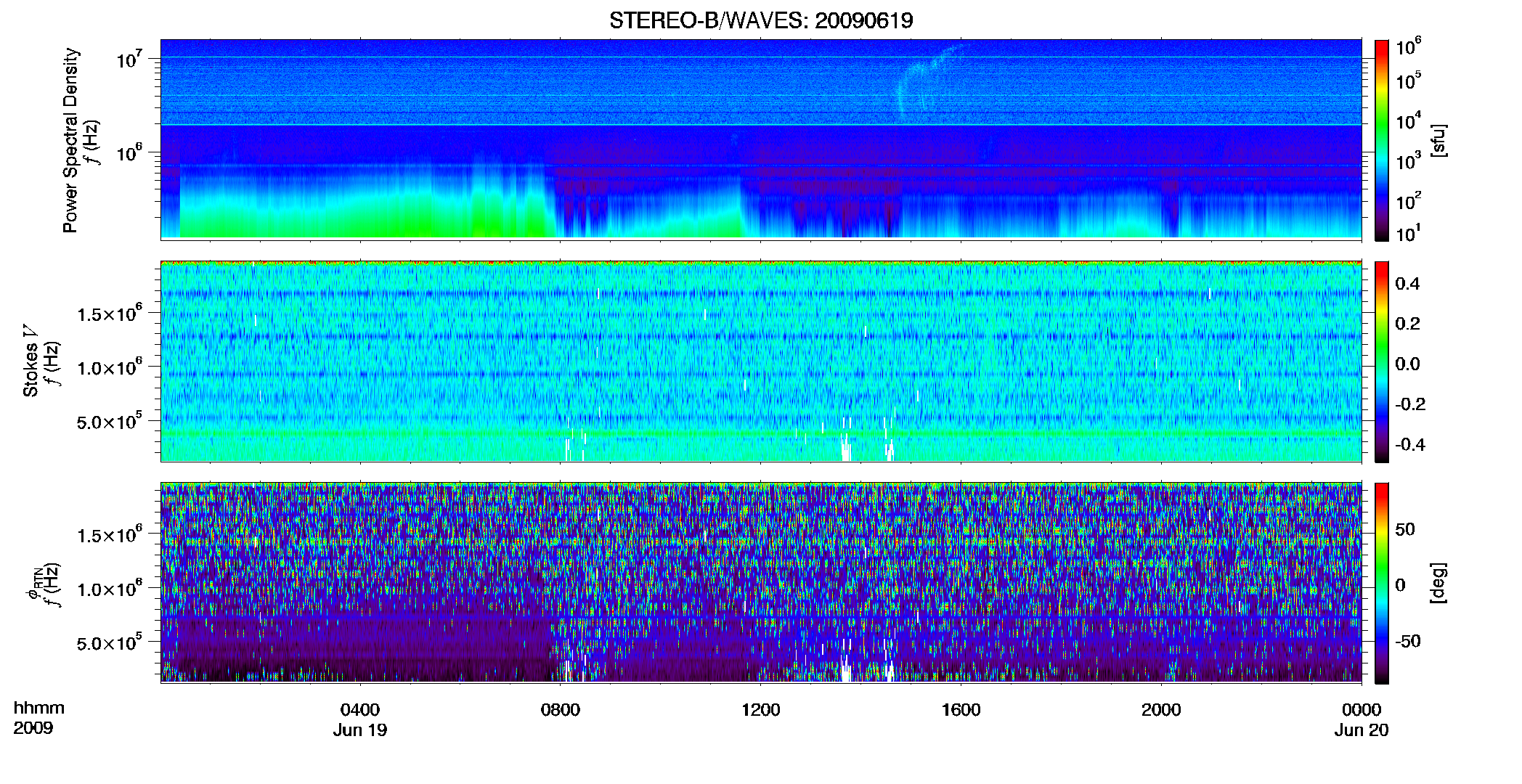
Task: Select the Power Spectral Density axis label
Action: click(70, 140)
